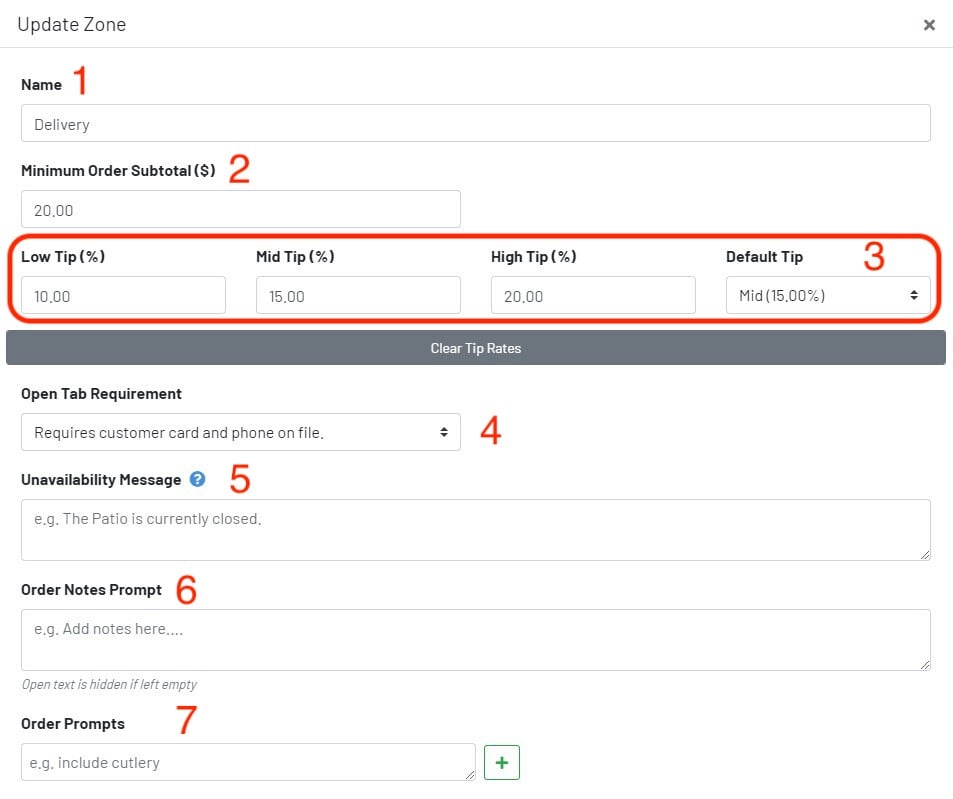Click the Order Notes Prompt resize handle
Viewport: 953px width, 799px height.
(x=925, y=665)
